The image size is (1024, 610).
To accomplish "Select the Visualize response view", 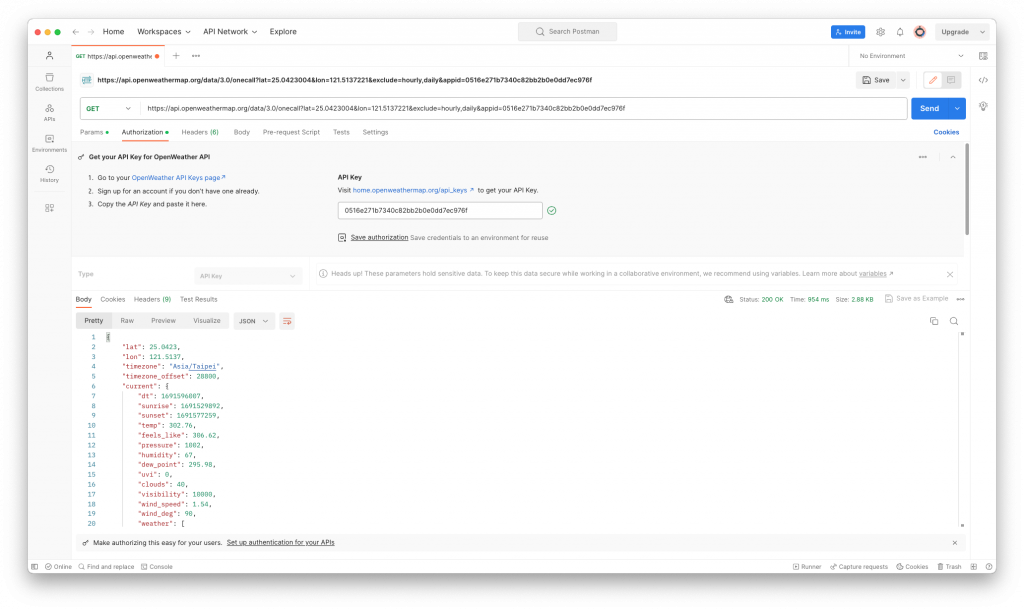I will point(206,321).
